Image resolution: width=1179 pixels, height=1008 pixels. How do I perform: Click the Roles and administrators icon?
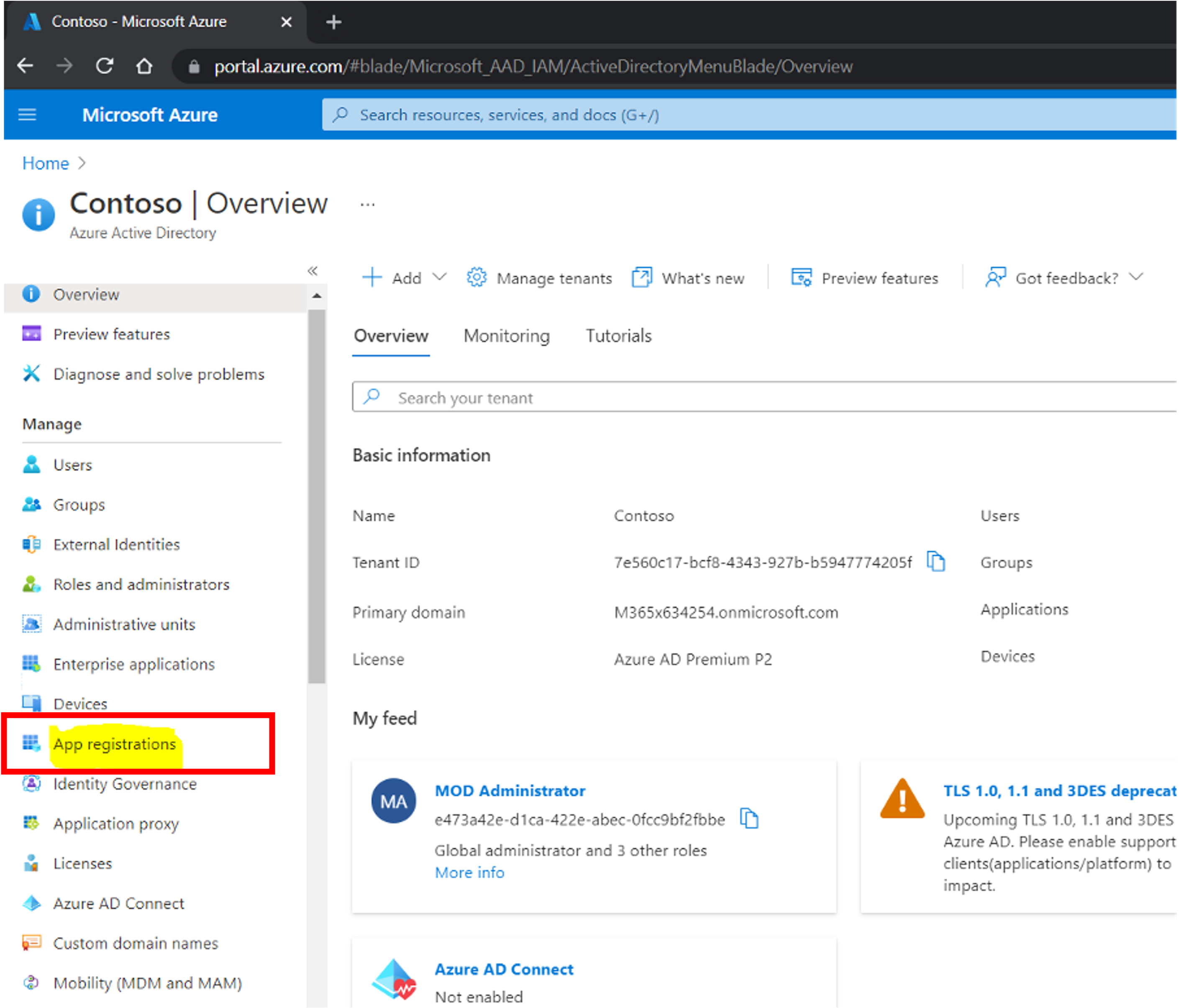[x=32, y=583]
